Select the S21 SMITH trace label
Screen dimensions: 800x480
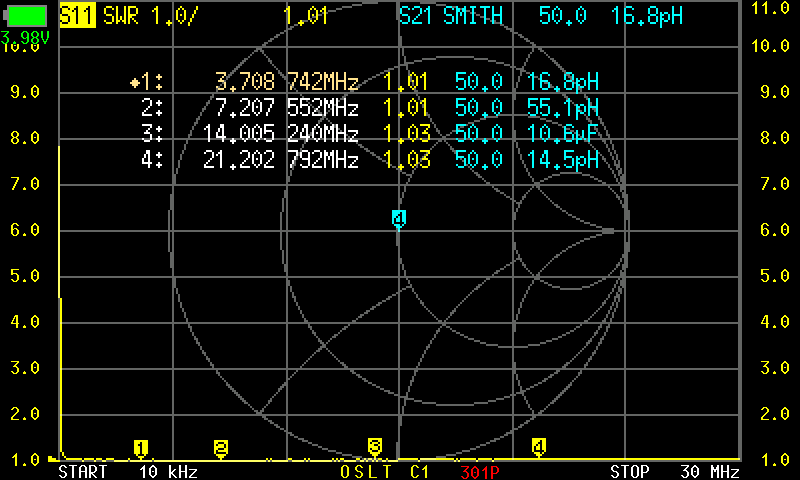pyautogui.click(x=451, y=16)
